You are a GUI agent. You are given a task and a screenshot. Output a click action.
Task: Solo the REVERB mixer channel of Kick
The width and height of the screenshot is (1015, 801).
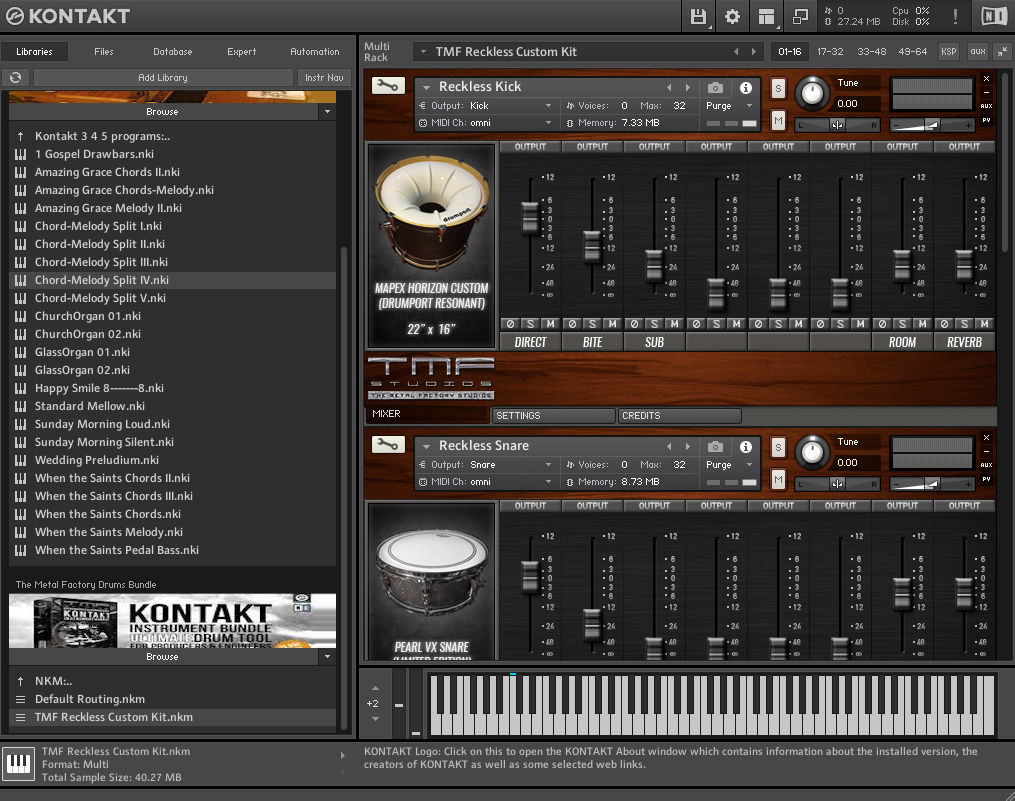965,324
